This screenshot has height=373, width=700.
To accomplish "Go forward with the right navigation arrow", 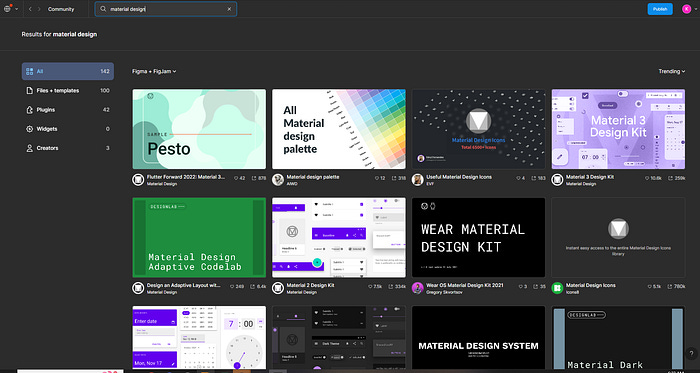I will (39, 9).
